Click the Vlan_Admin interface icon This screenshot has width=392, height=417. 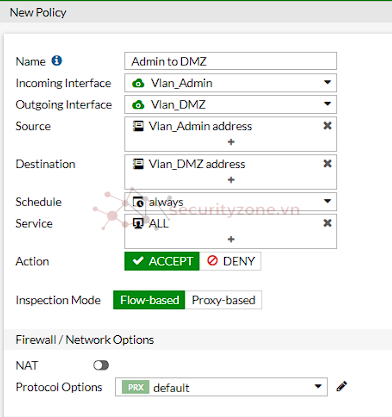(x=138, y=83)
